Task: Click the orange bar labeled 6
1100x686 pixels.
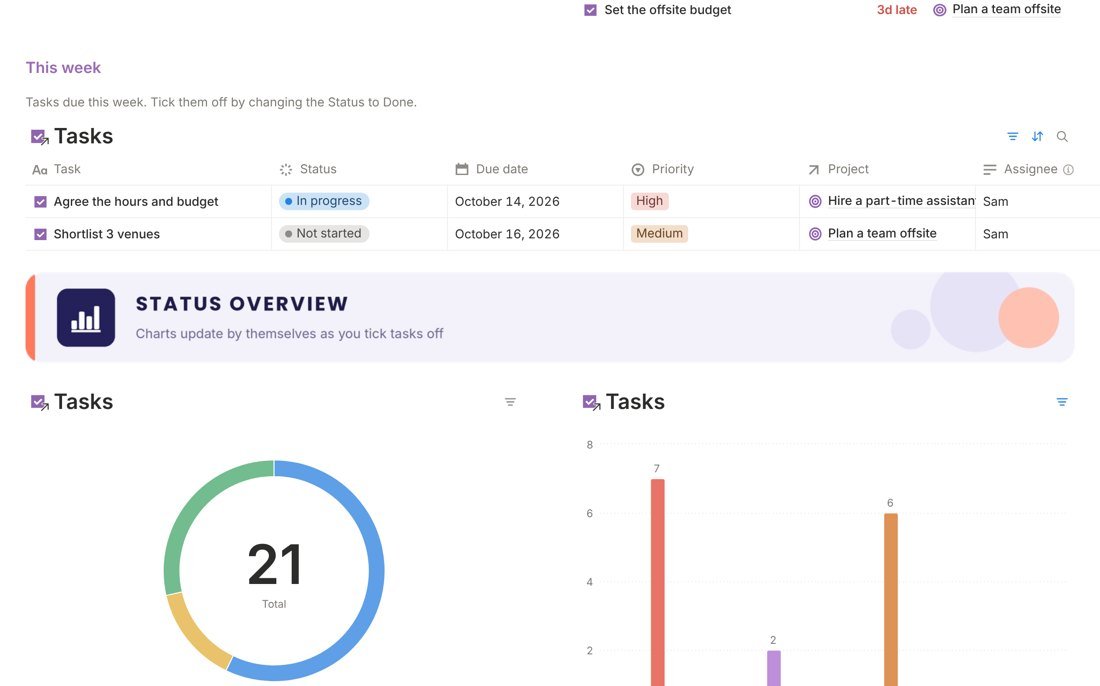Action: pyautogui.click(x=890, y=599)
